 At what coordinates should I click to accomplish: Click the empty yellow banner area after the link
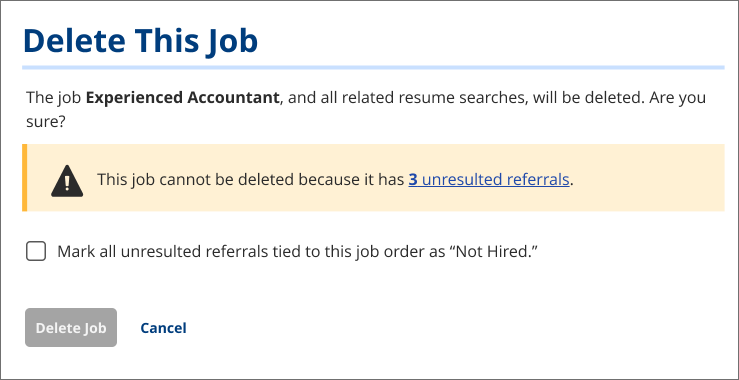(648, 180)
